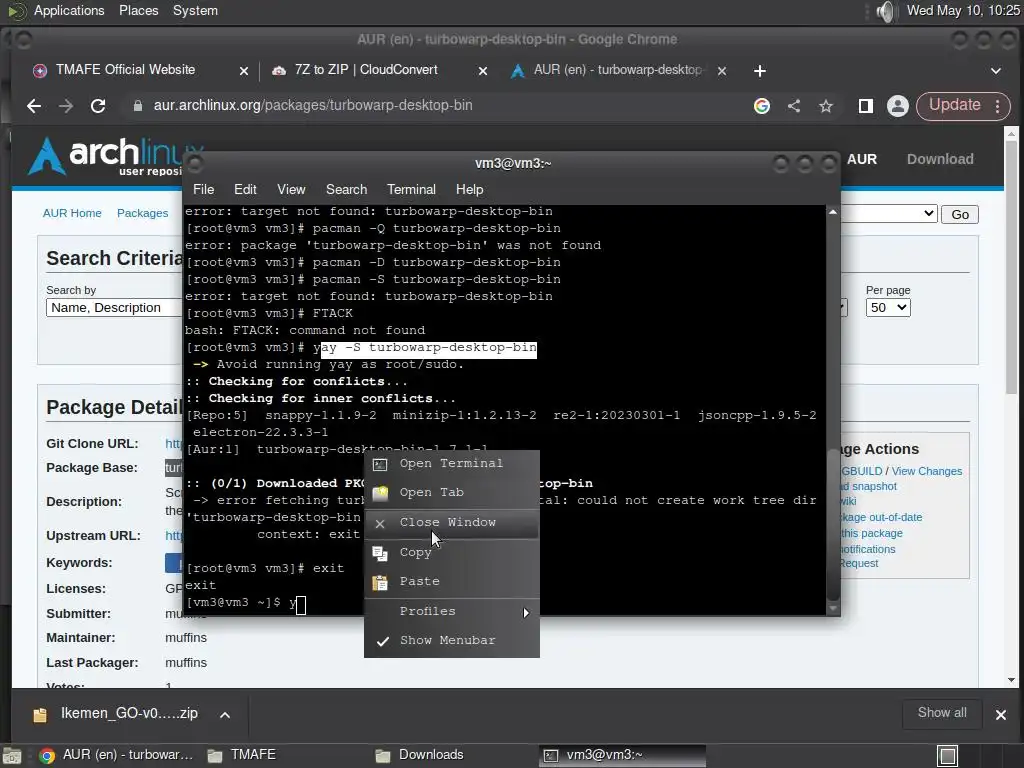This screenshot has height=768, width=1024.
Task: Open the dropdown next to Go button
Action: click(888, 214)
